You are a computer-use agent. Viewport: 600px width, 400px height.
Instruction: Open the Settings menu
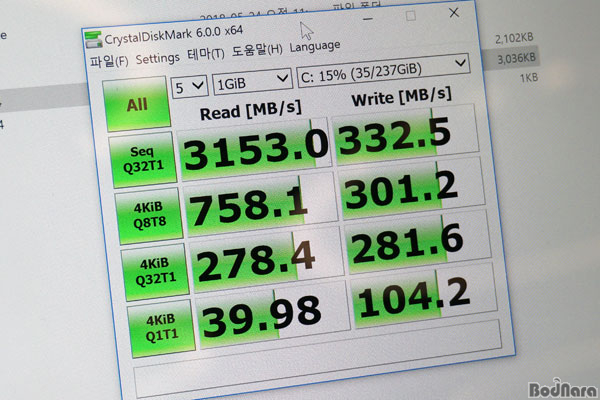tap(157, 59)
